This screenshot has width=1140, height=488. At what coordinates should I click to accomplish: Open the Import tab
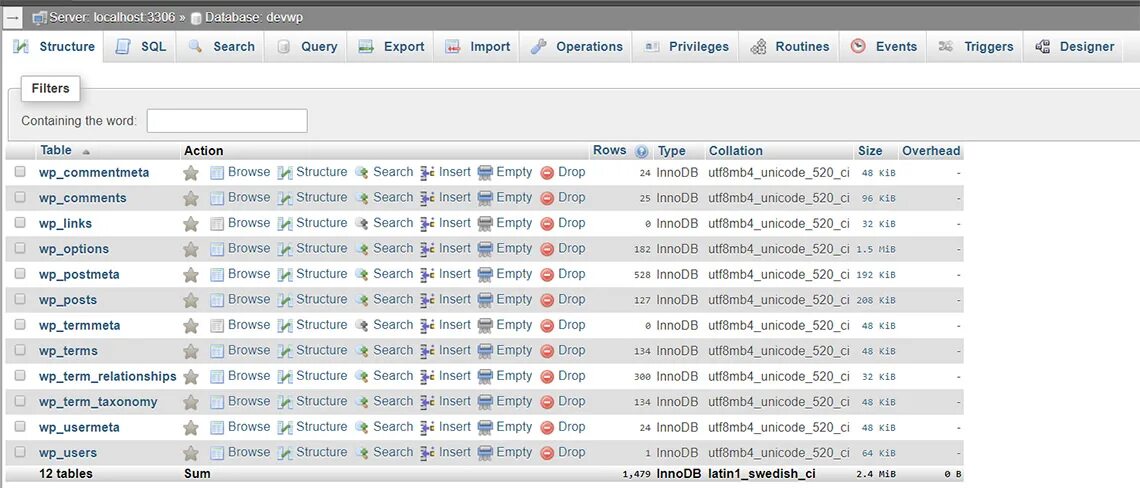[x=478, y=47]
